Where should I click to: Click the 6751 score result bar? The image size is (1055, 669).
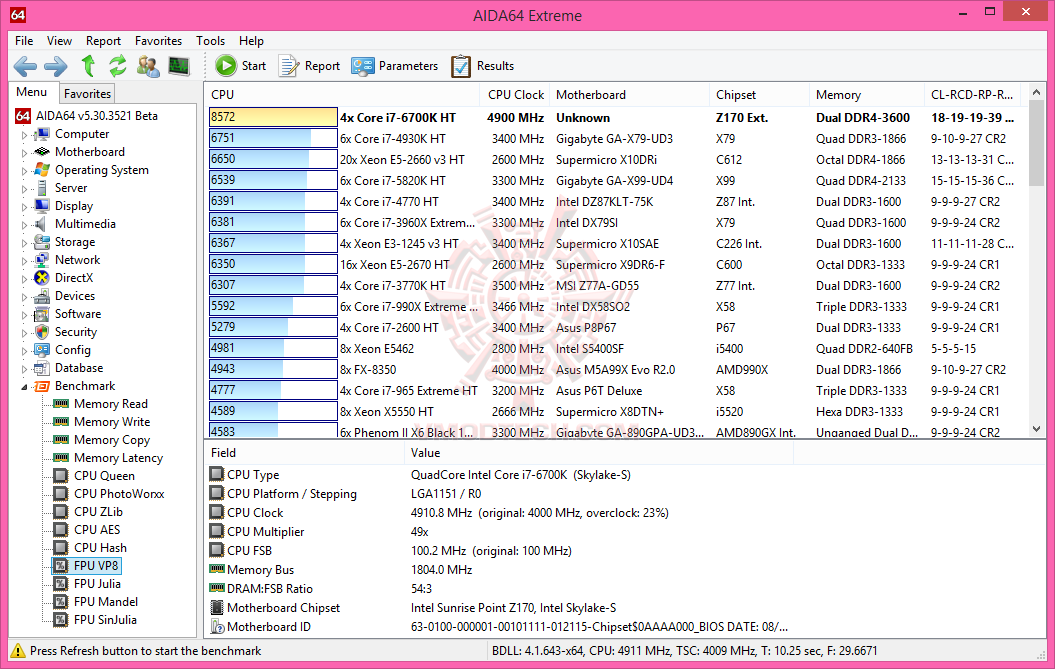tap(273, 139)
